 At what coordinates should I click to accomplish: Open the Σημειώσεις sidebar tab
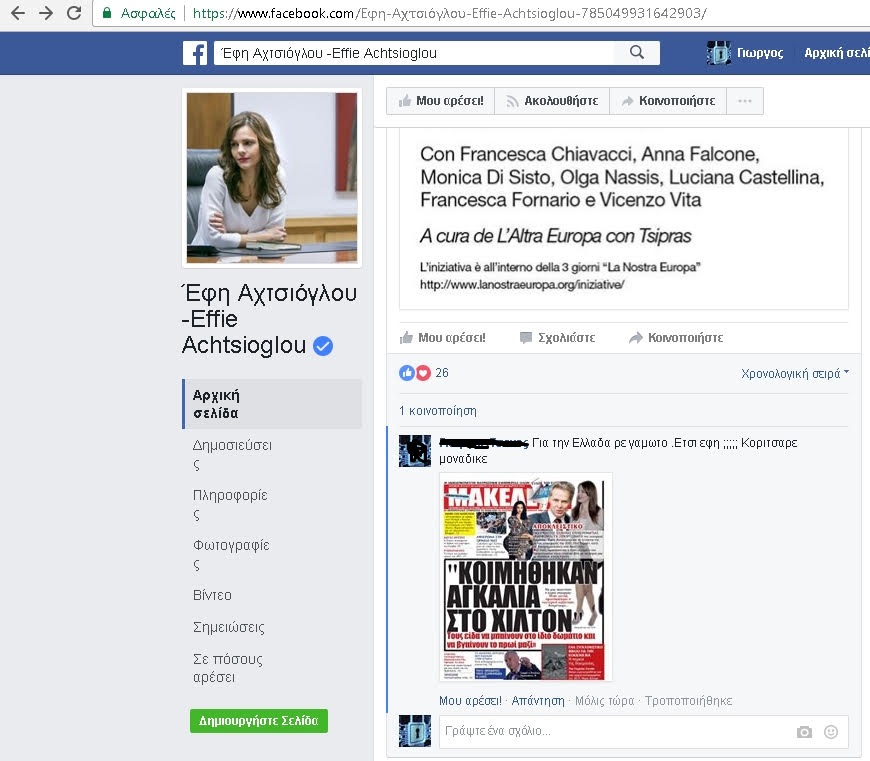point(229,627)
